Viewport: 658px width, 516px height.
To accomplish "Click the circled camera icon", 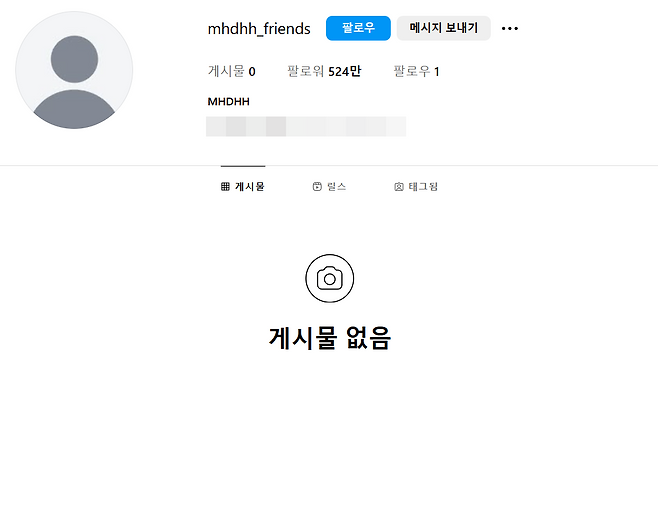I will 329,278.
